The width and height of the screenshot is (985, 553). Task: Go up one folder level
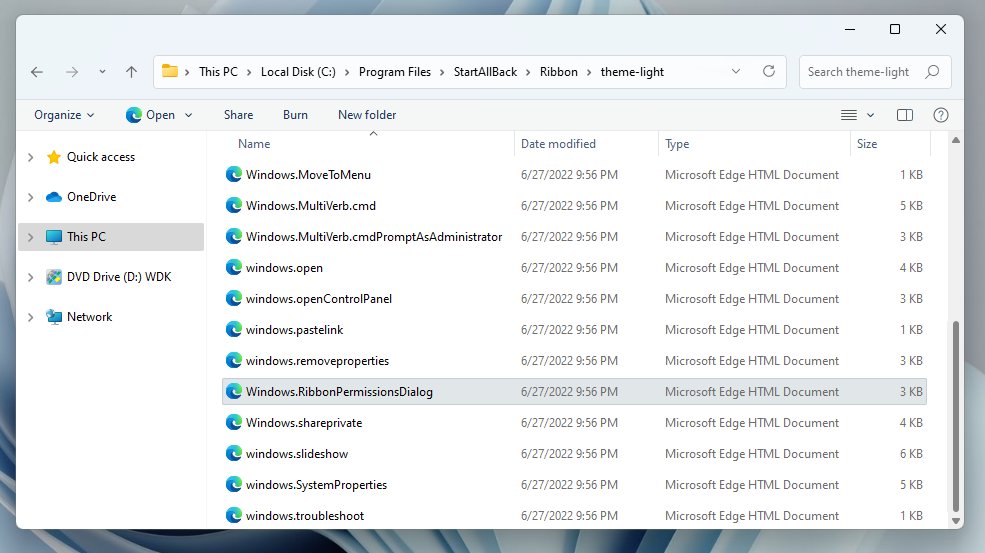pos(131,72)
